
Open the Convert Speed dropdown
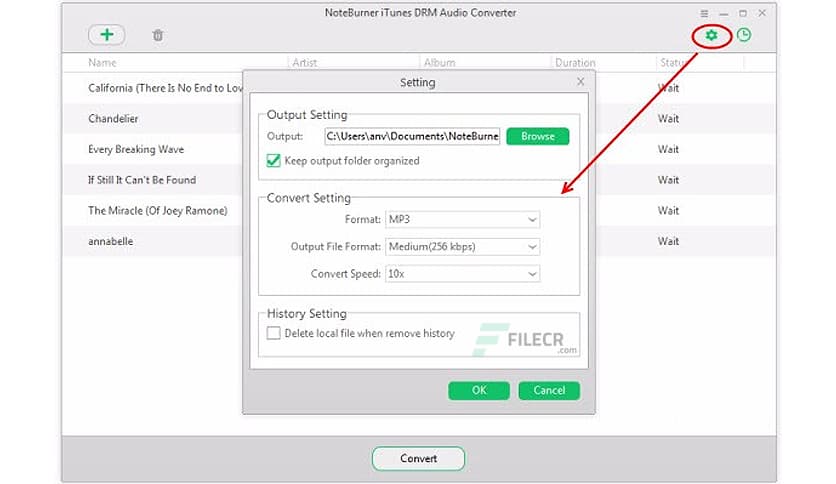[x=462, y=274]
